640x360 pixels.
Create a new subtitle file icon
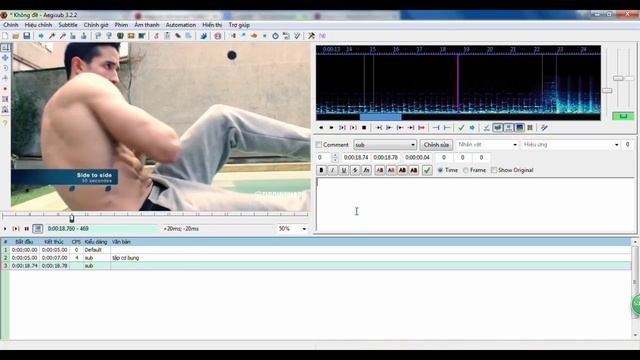[x=5, y=36]
